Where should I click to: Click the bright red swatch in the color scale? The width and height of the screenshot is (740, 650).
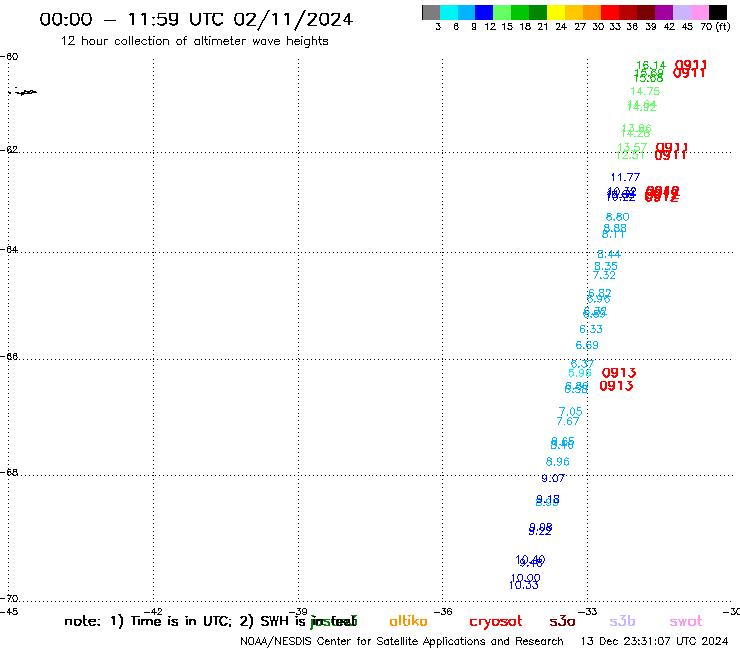coord(610,12)
